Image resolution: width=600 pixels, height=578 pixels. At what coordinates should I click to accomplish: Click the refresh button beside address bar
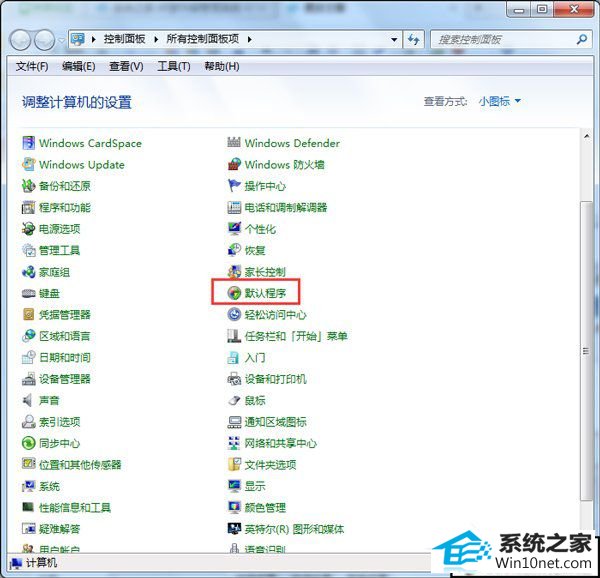tap(413, 39)
